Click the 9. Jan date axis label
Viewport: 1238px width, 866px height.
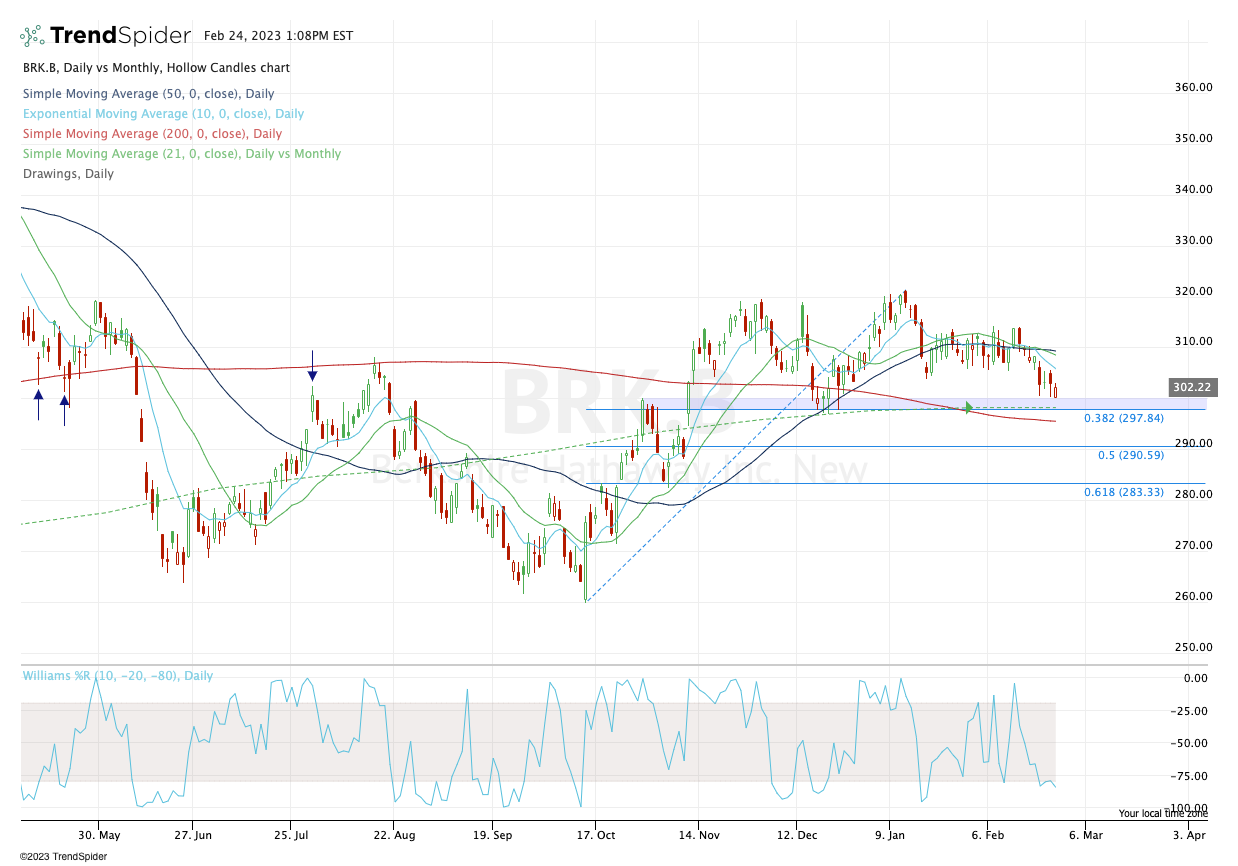889,834
